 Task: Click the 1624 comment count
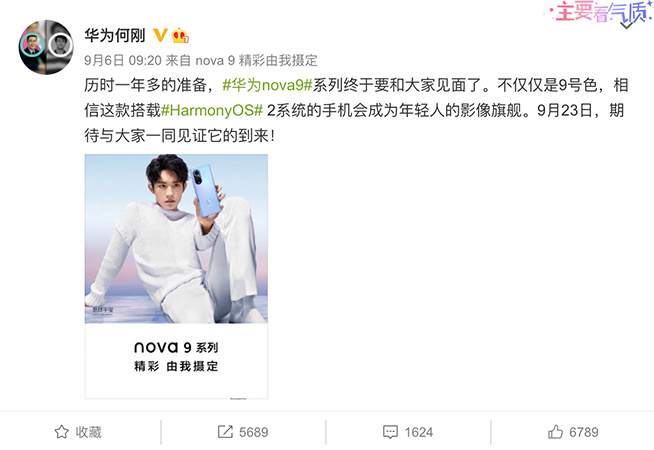[x=419, y=432]
